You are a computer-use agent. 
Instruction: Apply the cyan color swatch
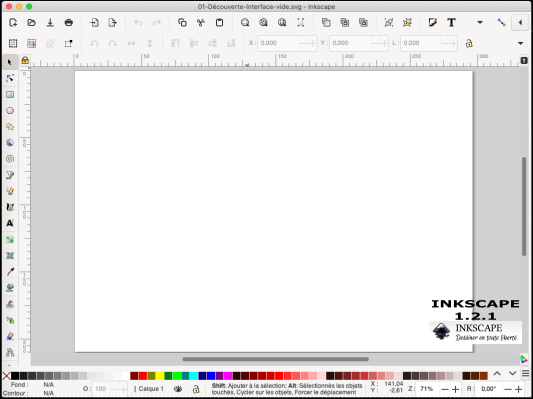pos(194,376)
